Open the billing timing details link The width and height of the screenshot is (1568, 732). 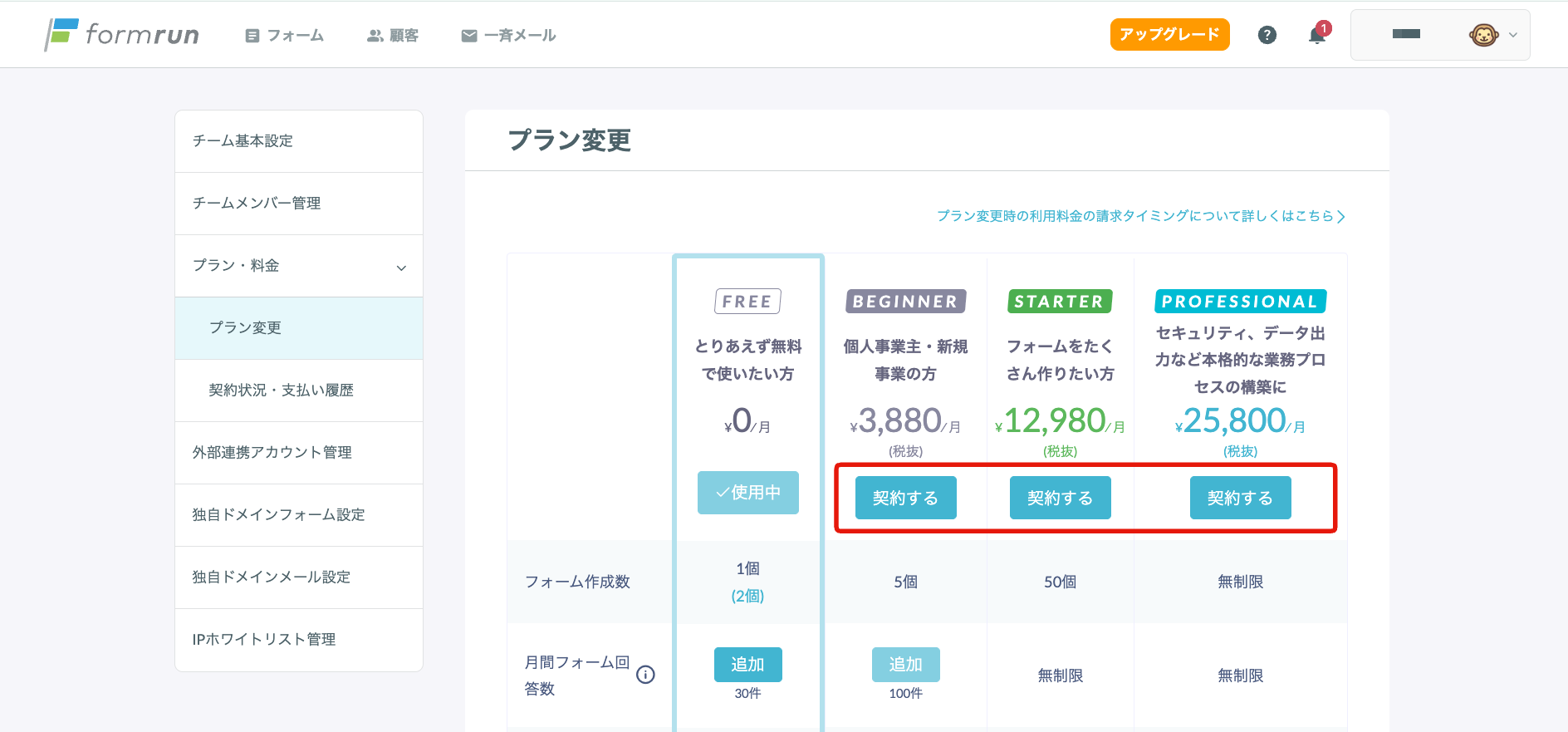pos(1140,216)
